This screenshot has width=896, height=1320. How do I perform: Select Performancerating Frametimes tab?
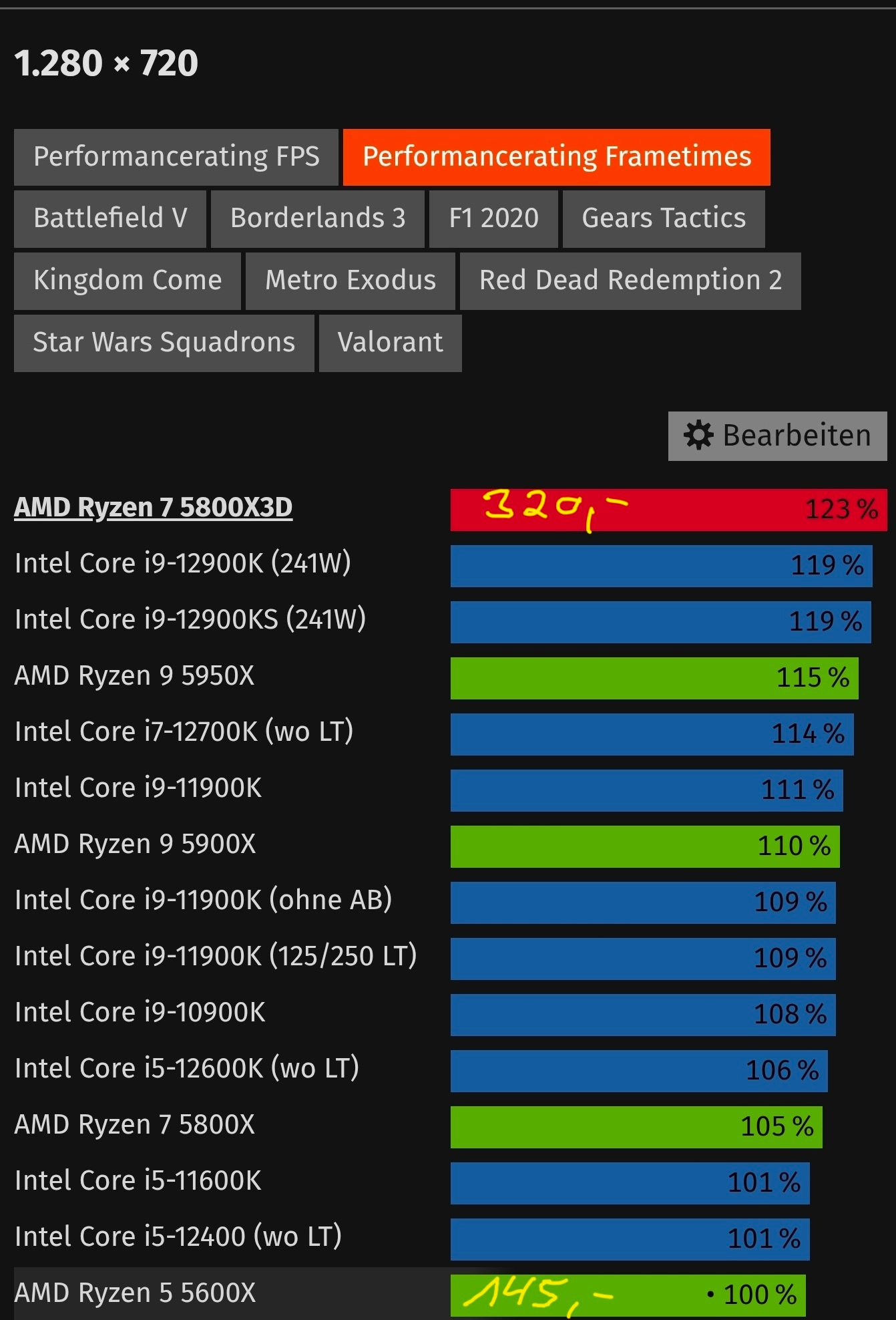(x=556, y=157)
